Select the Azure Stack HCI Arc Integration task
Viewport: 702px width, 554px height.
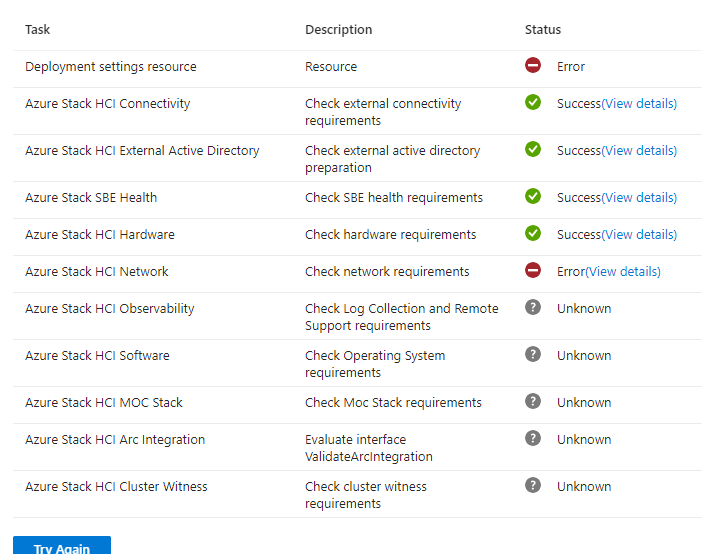pos(115,440)
